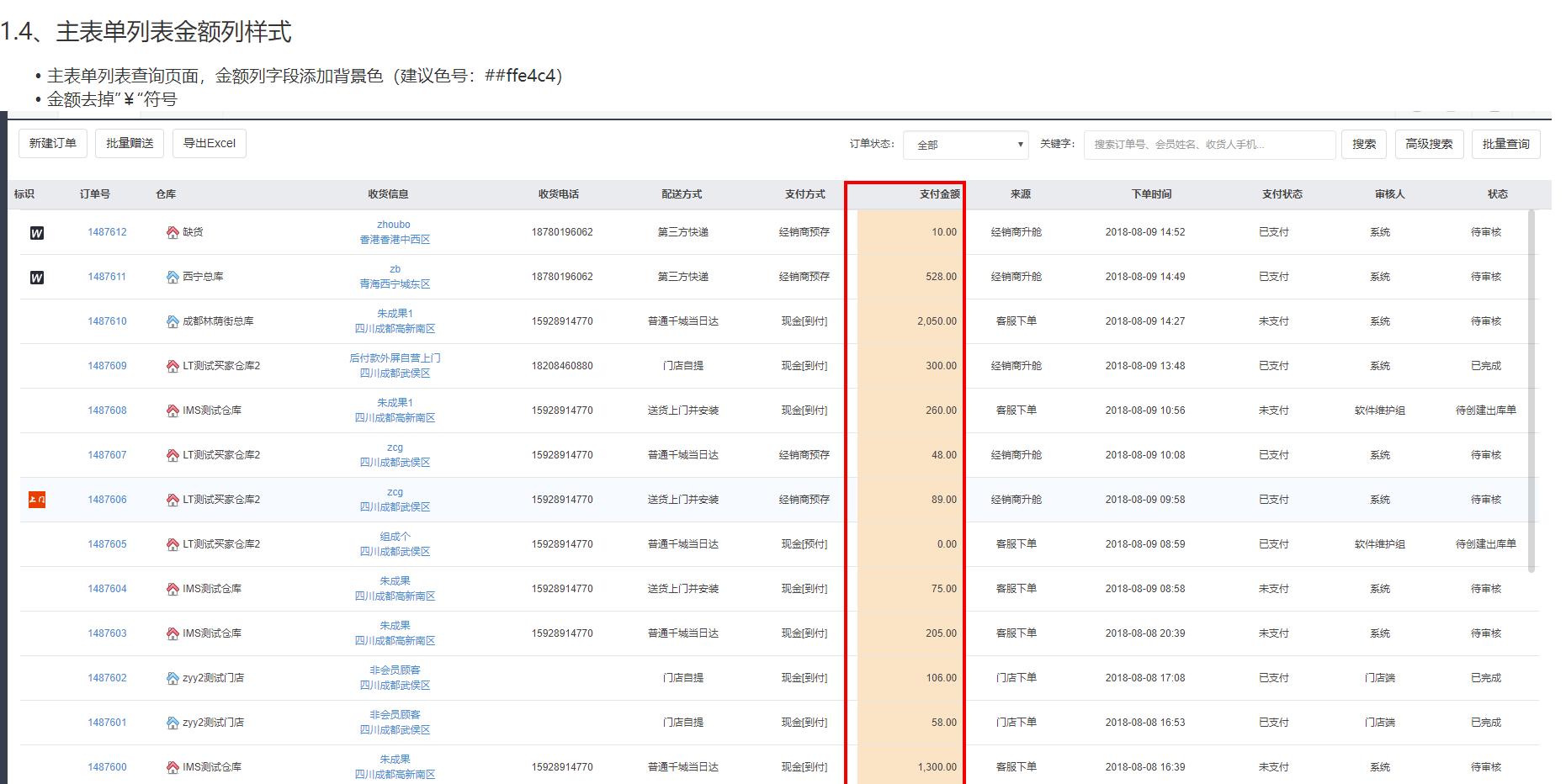Focus the keyword search input field
1566x784 pixels.
click(x=1209, y=145)
